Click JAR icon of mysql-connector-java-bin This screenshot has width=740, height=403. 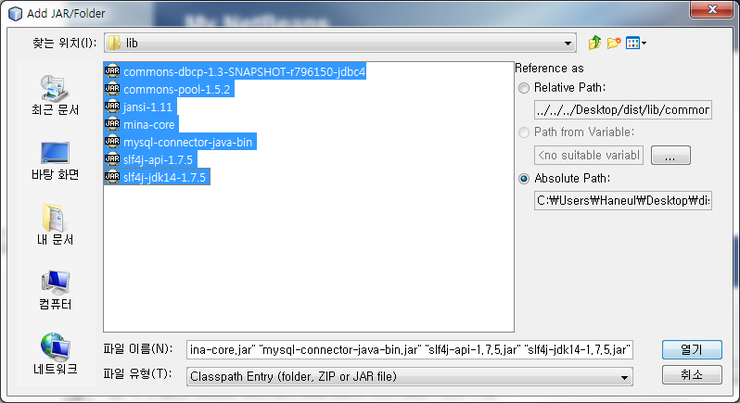coord(112,142)
